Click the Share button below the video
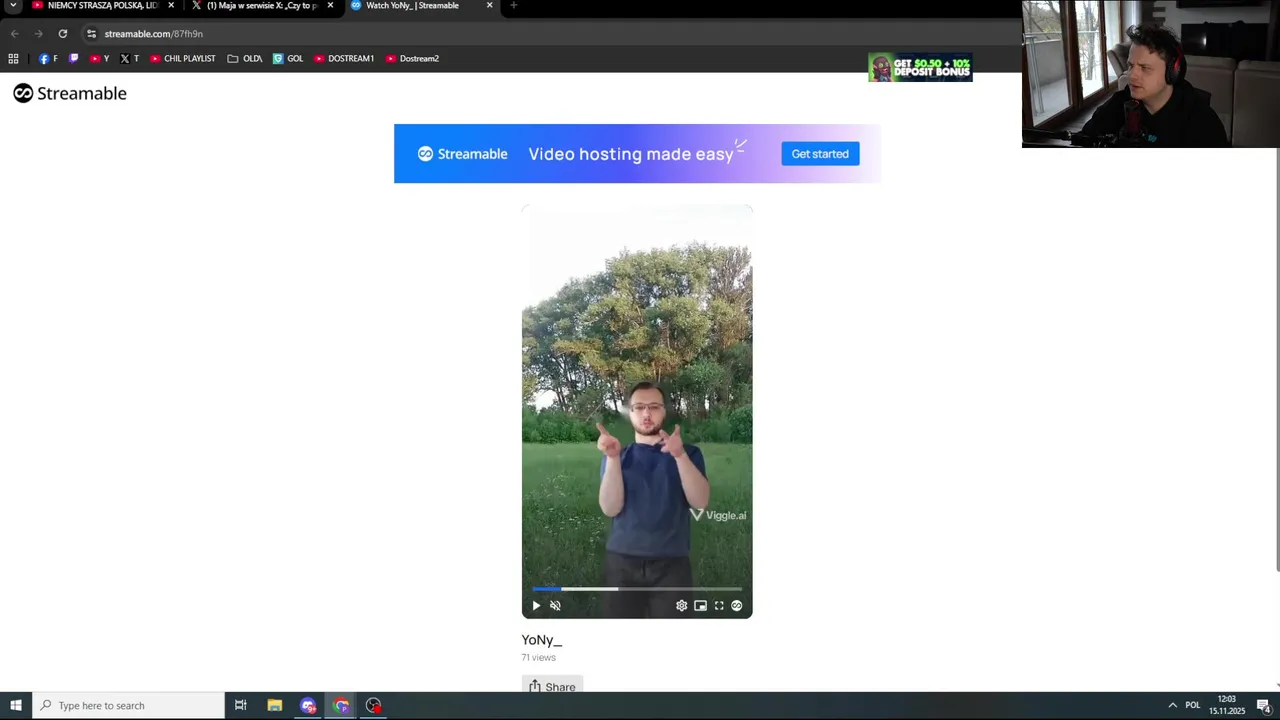The width and height of the screenshot is (1280, 720). click(x=552, y=686)
